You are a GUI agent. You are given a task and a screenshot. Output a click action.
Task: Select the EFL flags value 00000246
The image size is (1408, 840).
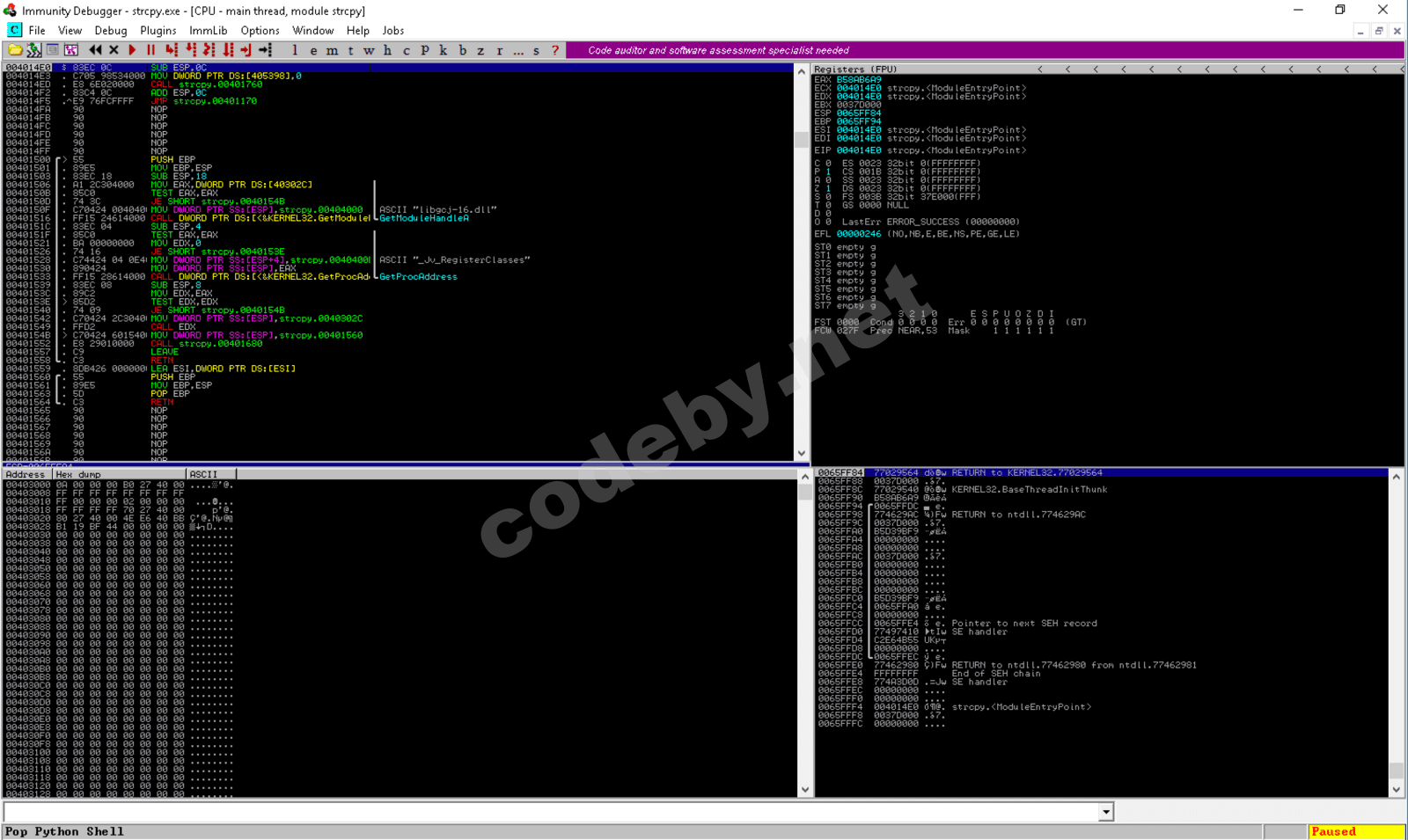858,234
